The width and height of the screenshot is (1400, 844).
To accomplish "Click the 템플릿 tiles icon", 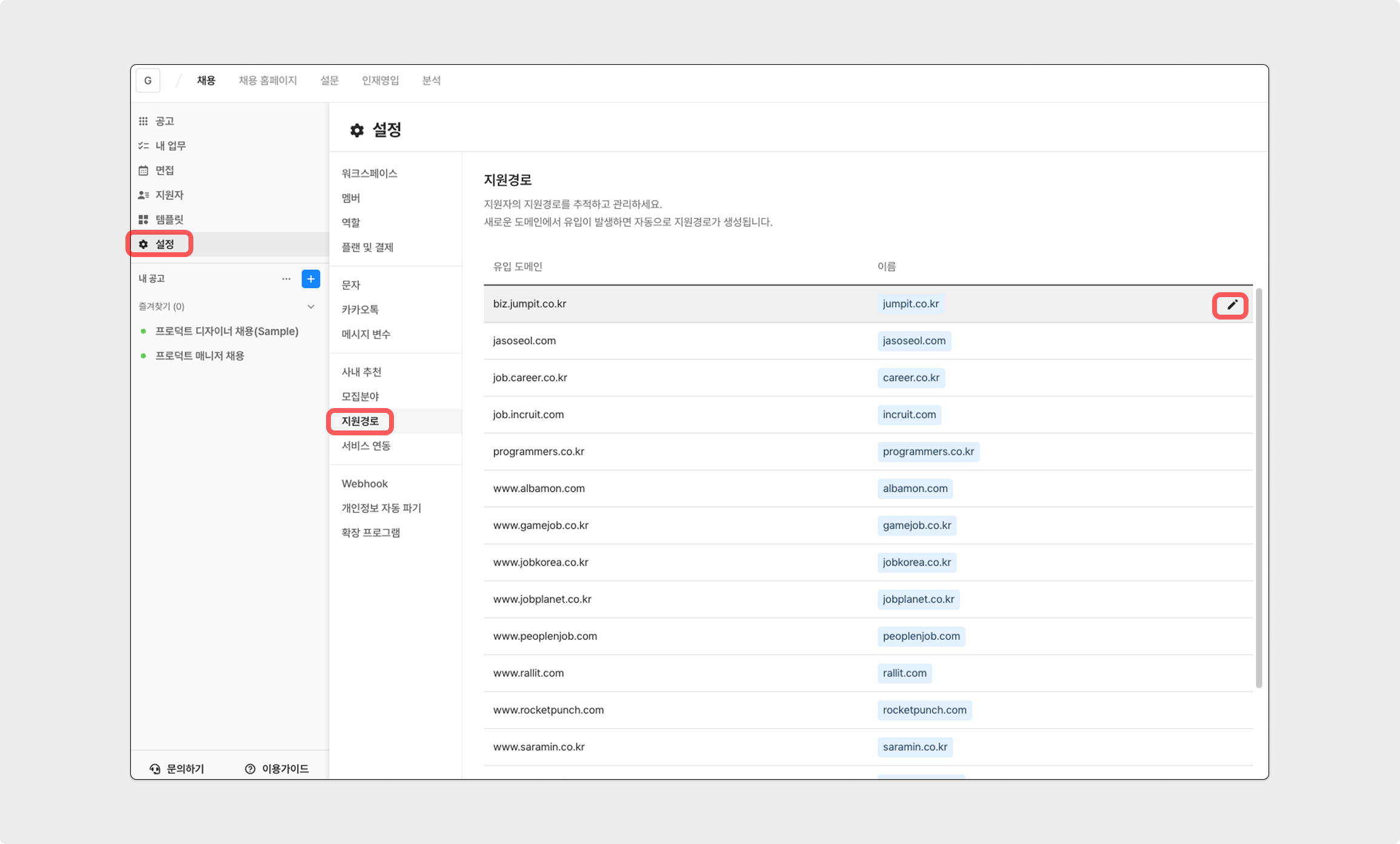I will coord(143,219).
